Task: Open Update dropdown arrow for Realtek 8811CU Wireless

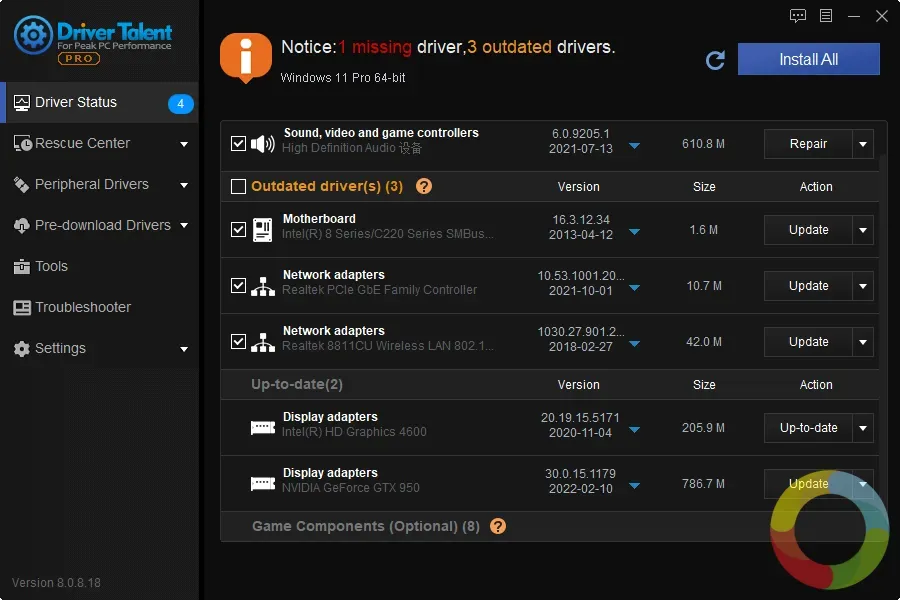Action: click(863, 342)
